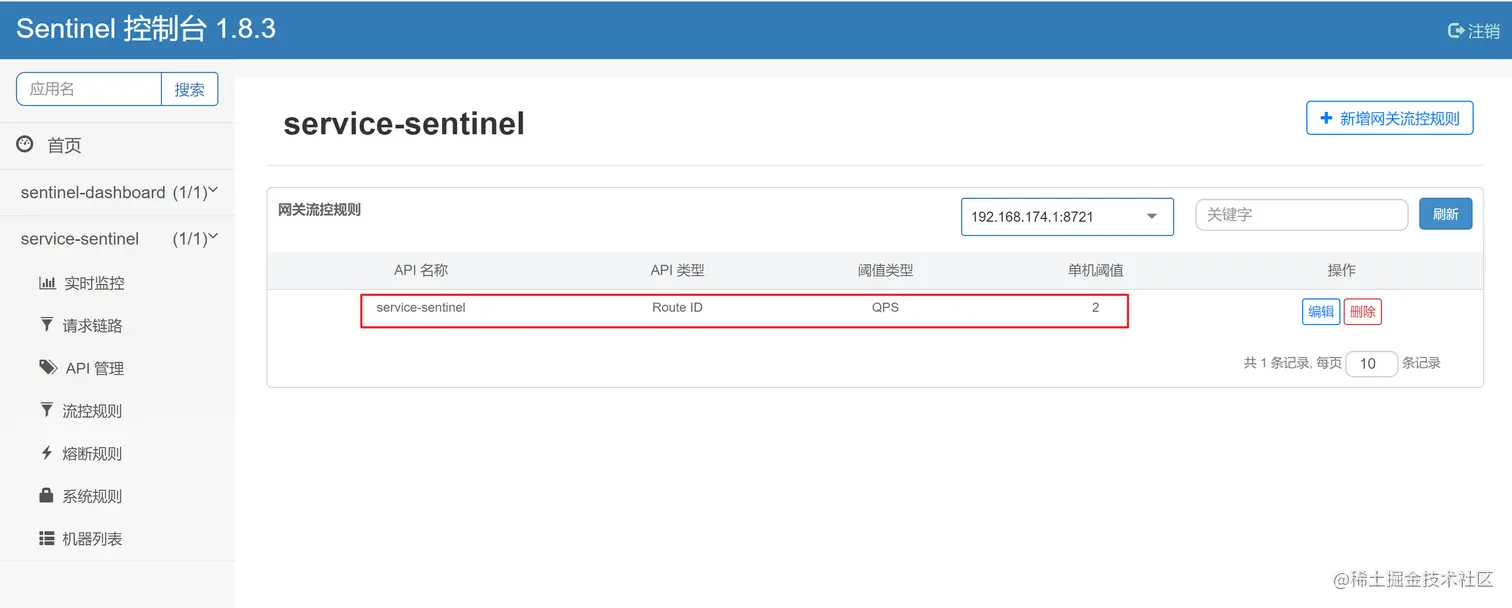Click the filter icon beside 请求链路
This screenshot has height=608, width=1512.
pyautogui.click(x=46, y=325)
